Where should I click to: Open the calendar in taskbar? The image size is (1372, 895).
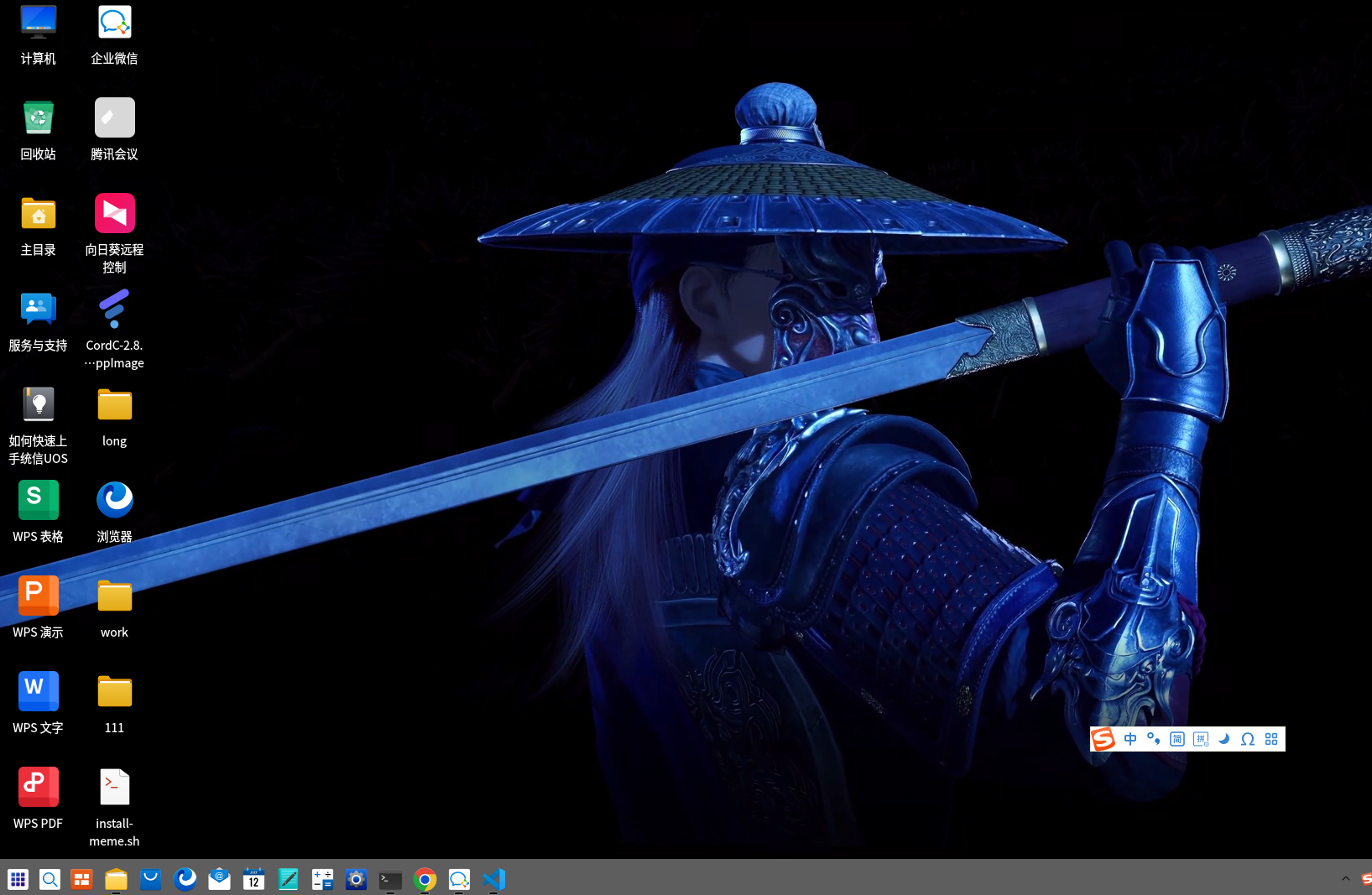tap(253, 879)
